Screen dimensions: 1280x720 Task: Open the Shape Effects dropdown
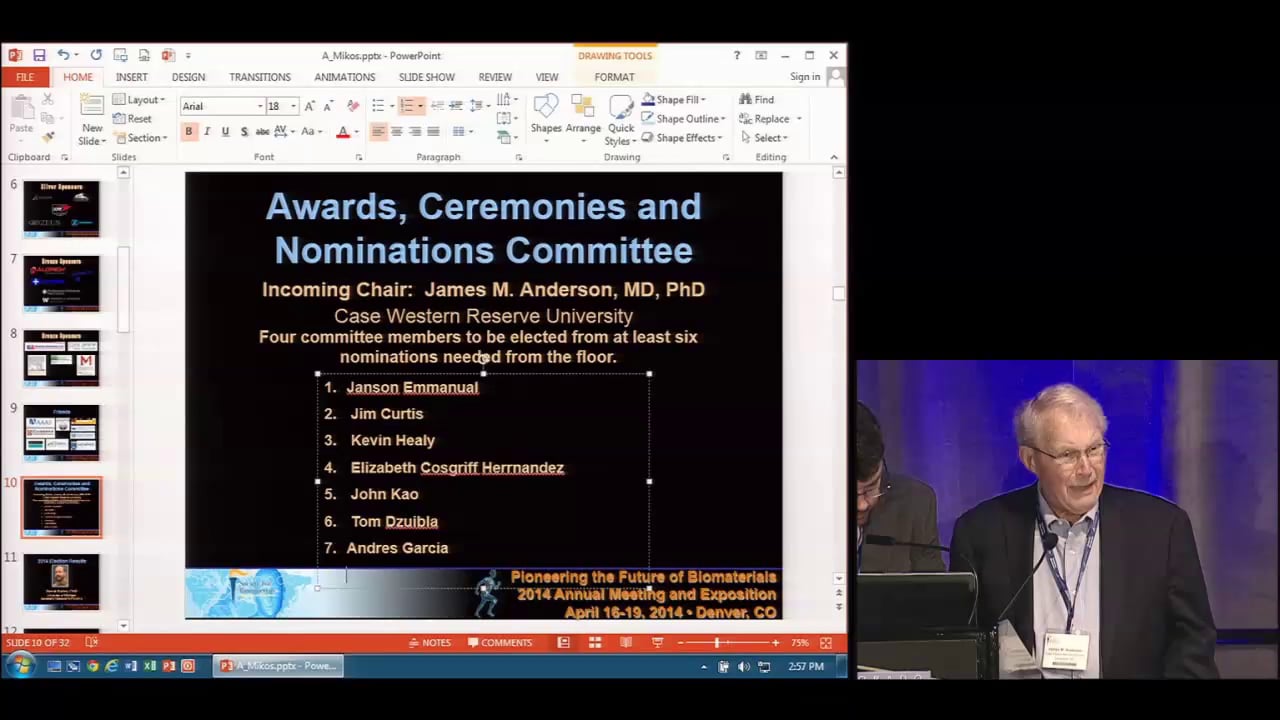[x=681, y=138]
